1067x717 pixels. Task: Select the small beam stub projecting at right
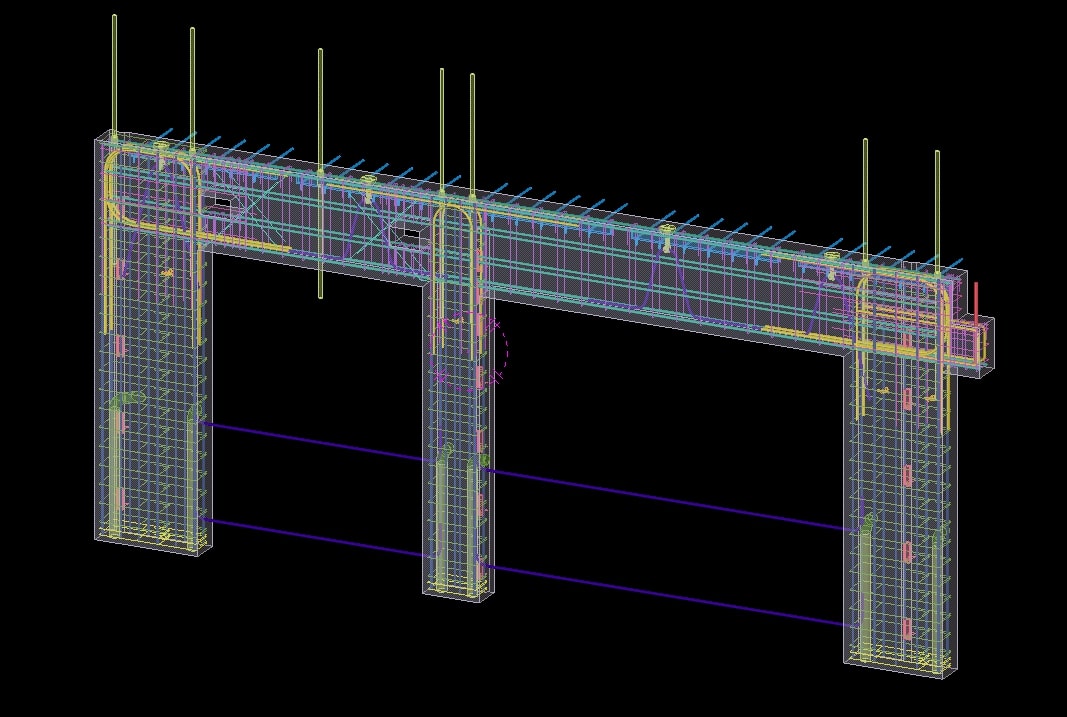point(975,345)
